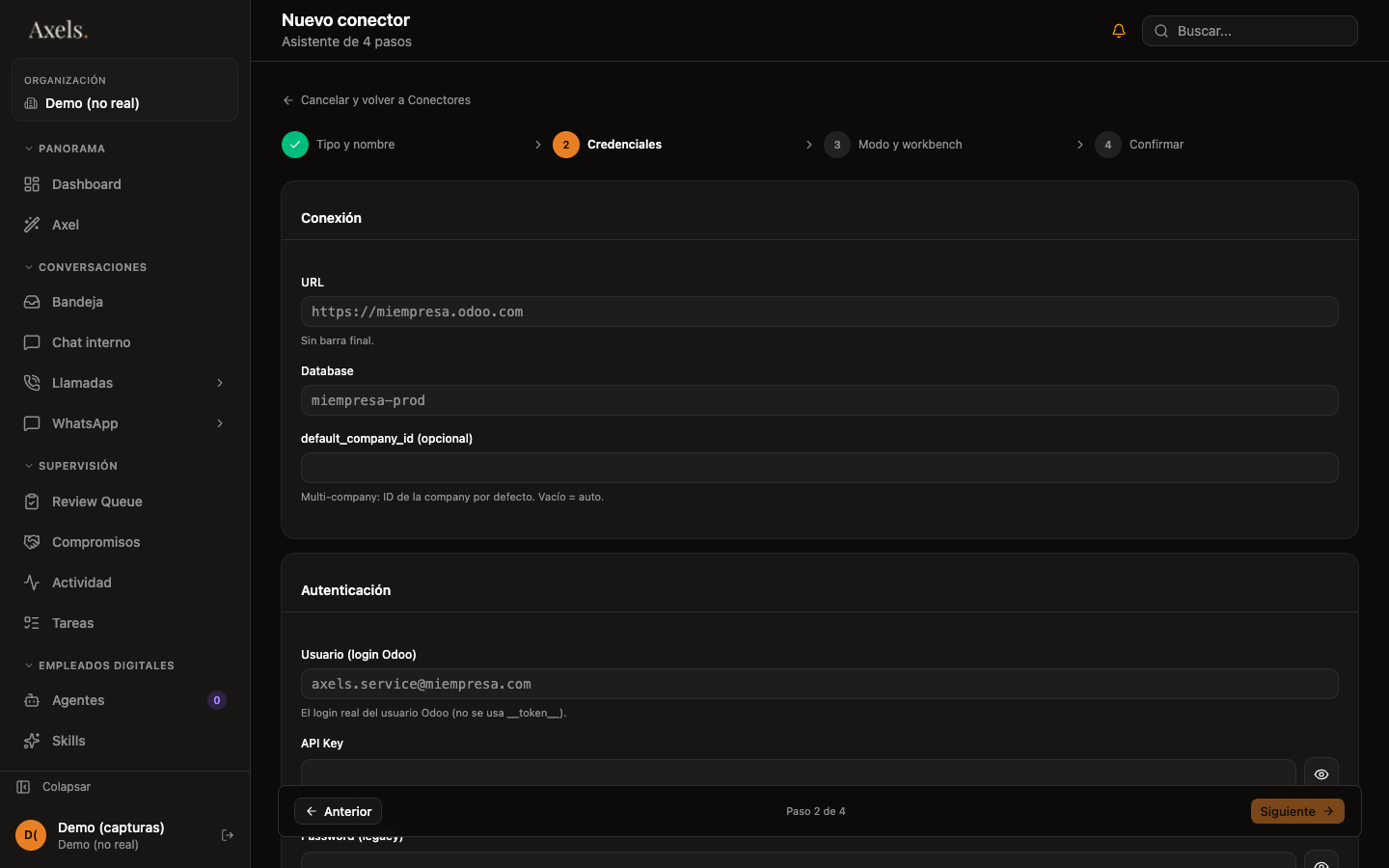Jump to the Confirmar step
Viewport: 1389px width, 868px height.
click(1139, 145)
